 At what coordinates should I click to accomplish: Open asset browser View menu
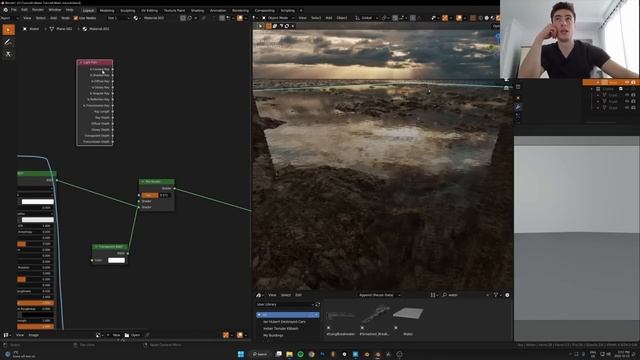272,295
